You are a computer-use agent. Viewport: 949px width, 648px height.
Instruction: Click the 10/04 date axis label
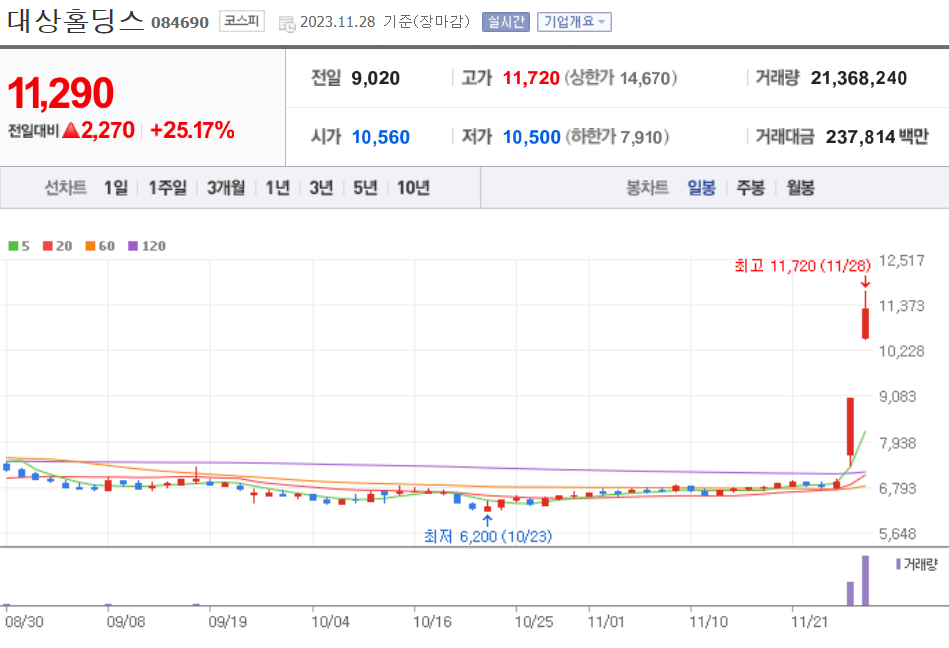click(x=330, y=622)
